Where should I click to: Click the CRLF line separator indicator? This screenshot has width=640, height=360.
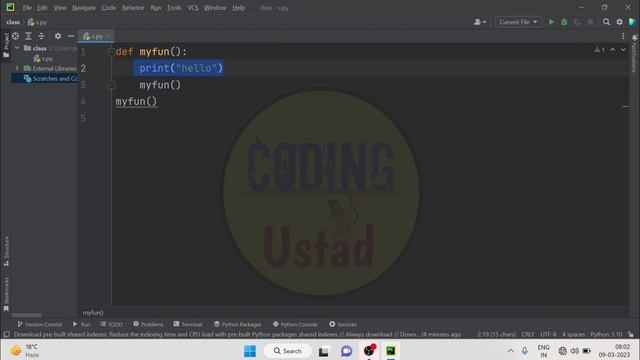point(528,334)
